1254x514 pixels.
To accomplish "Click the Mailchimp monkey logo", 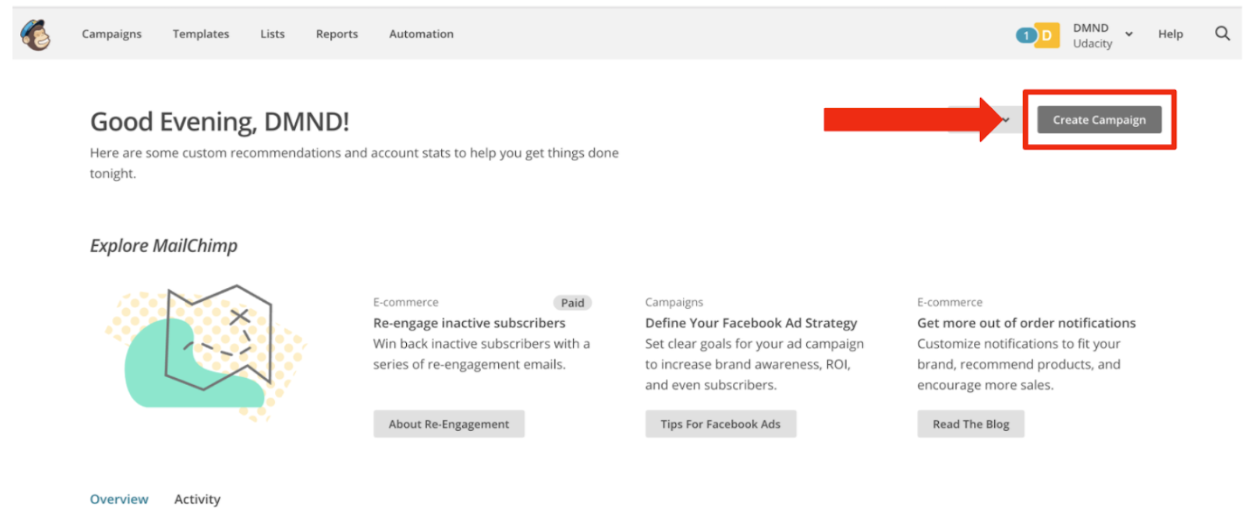I will click(35, 34).
